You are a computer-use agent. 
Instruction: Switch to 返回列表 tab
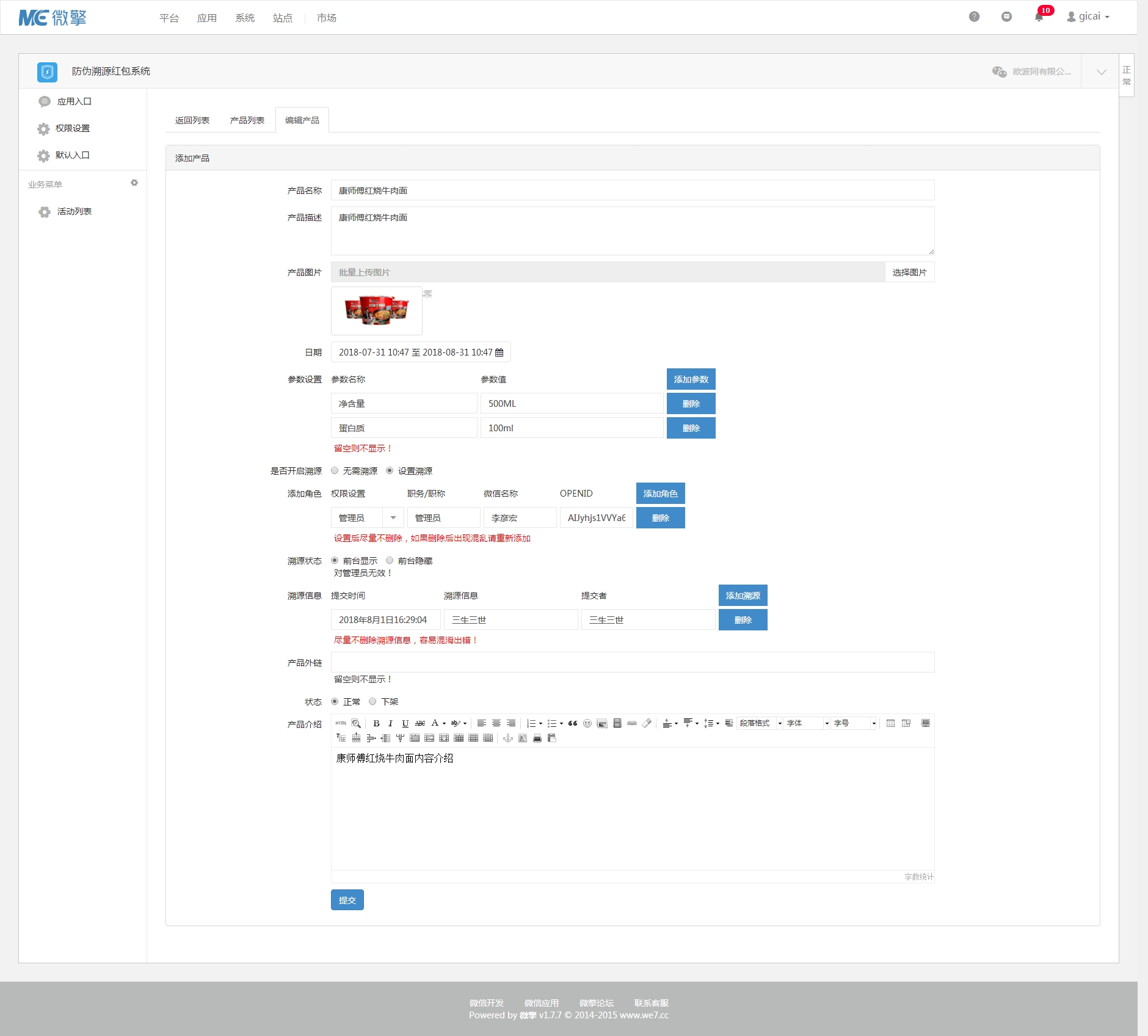(192, 120)
